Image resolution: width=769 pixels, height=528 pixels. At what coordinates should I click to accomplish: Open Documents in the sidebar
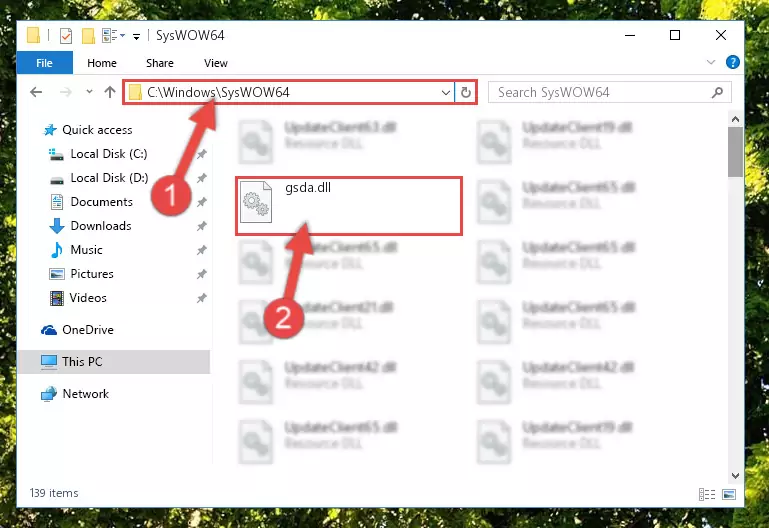tap(102, 202)
